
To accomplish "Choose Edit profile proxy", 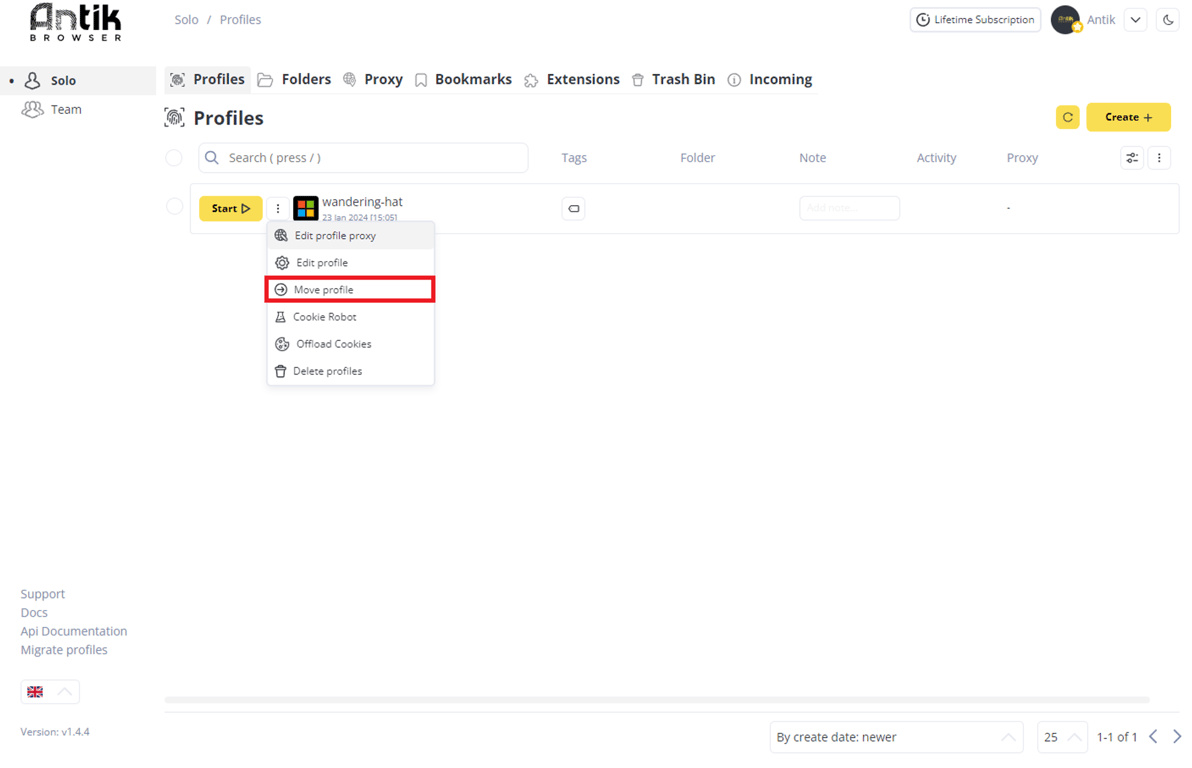I will tap(350, 236).
